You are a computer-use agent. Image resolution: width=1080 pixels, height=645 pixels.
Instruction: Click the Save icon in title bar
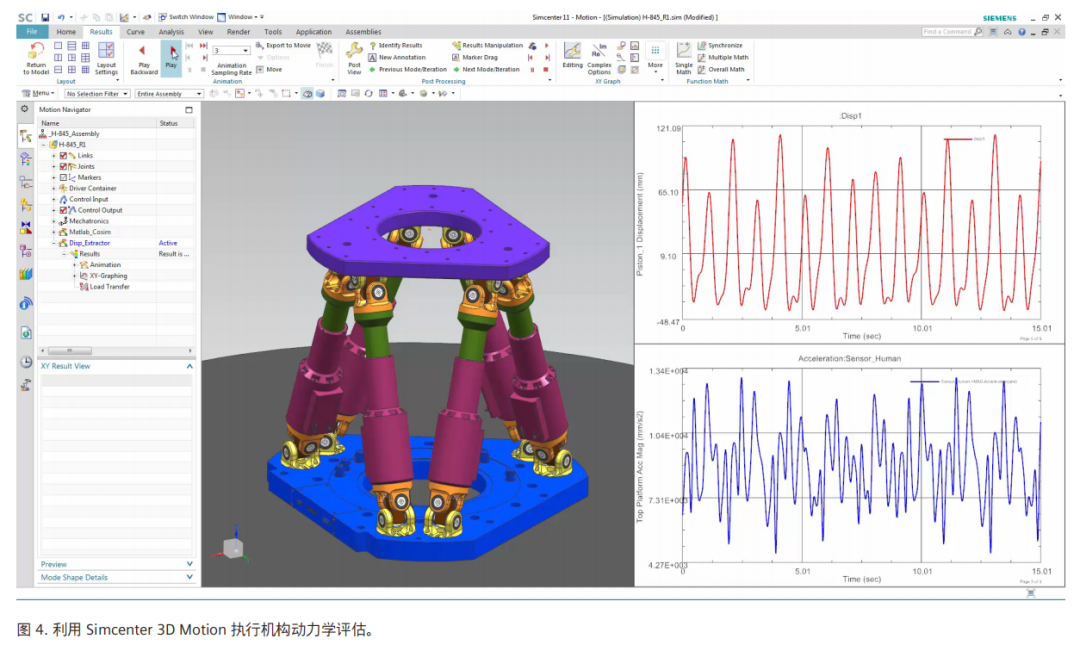click(x=45, y=17)
